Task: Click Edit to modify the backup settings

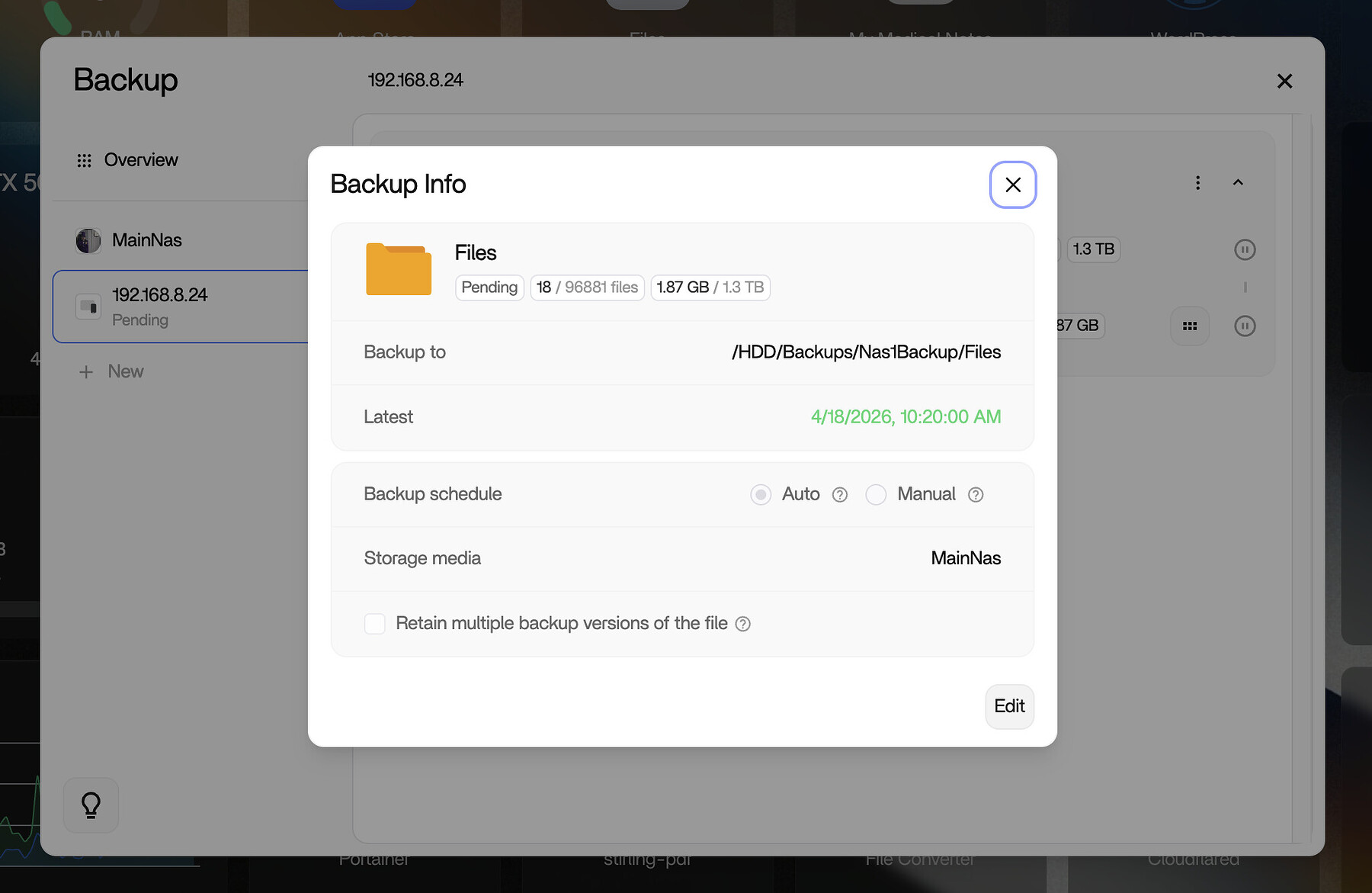Action: (x=1009, y=707)
